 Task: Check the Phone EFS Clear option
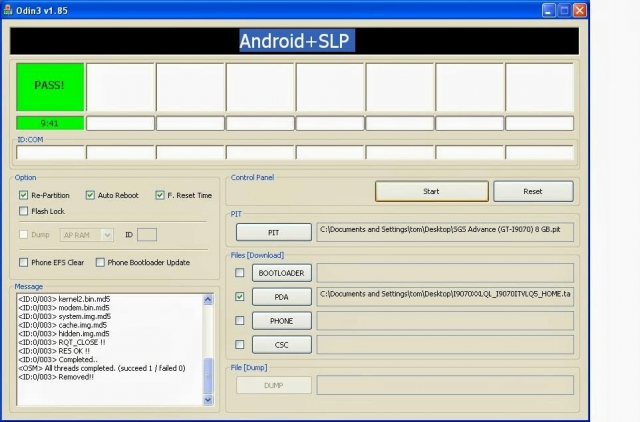[24, 262]
